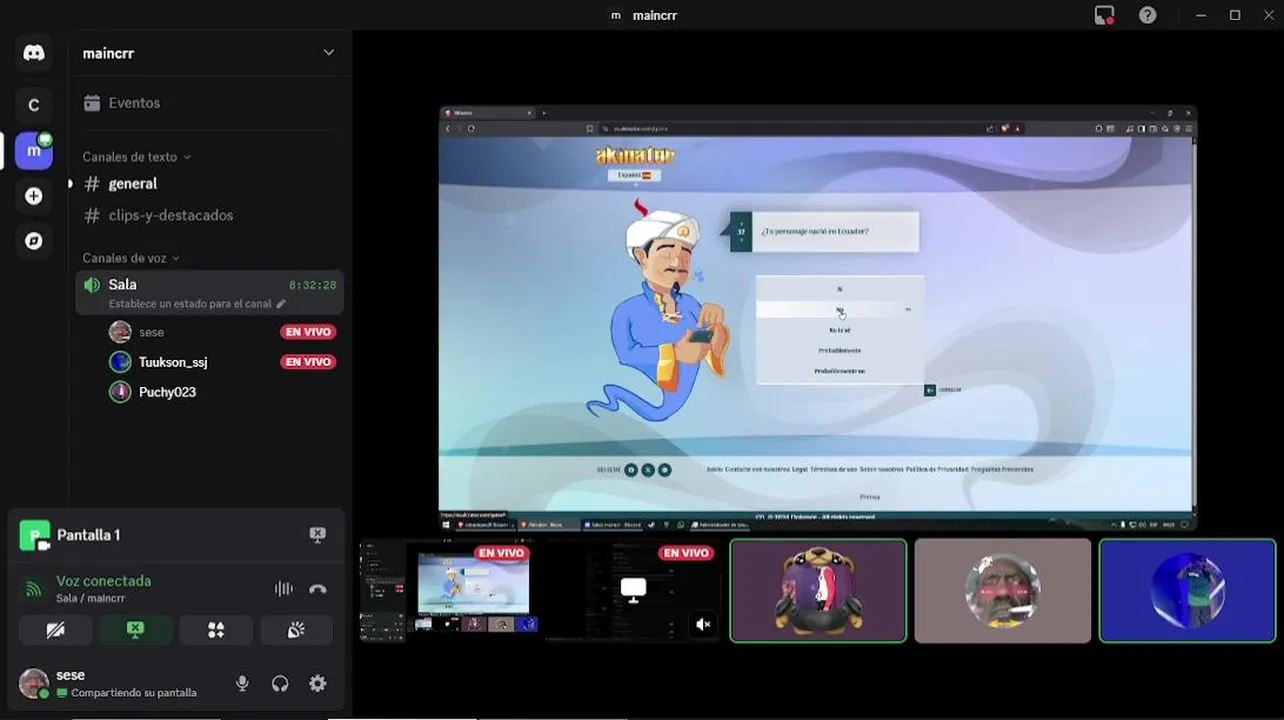Collapse the Canales de voz category
The width and height of the screenshot is (1284, 720).
(131, 258)
